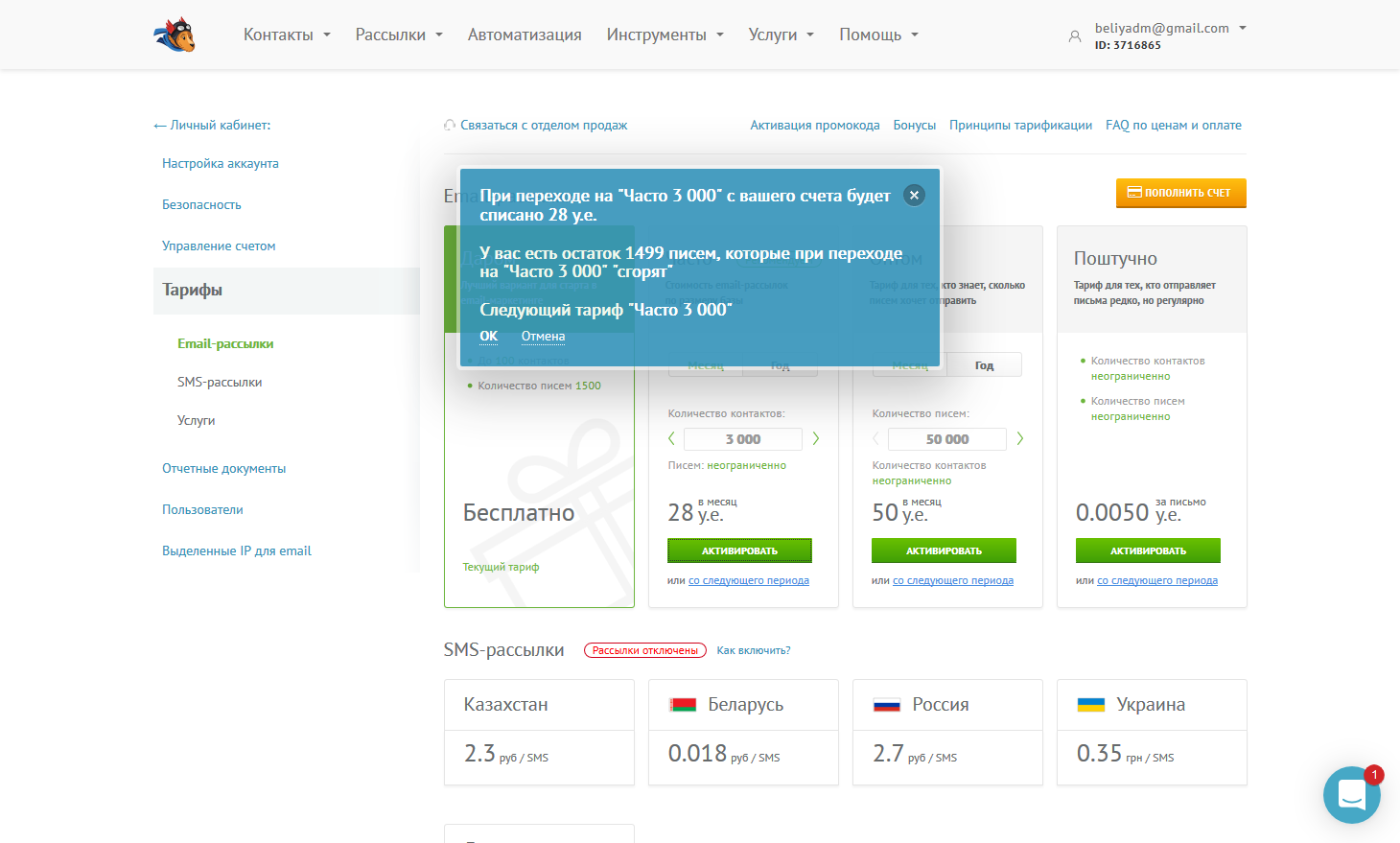1400x843 pixels.
Task: Increase contacts count with right arrow
Action: click(816, 438)
